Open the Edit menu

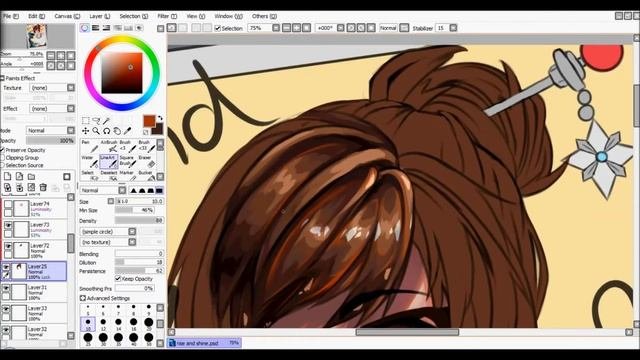tap(36, 16)
